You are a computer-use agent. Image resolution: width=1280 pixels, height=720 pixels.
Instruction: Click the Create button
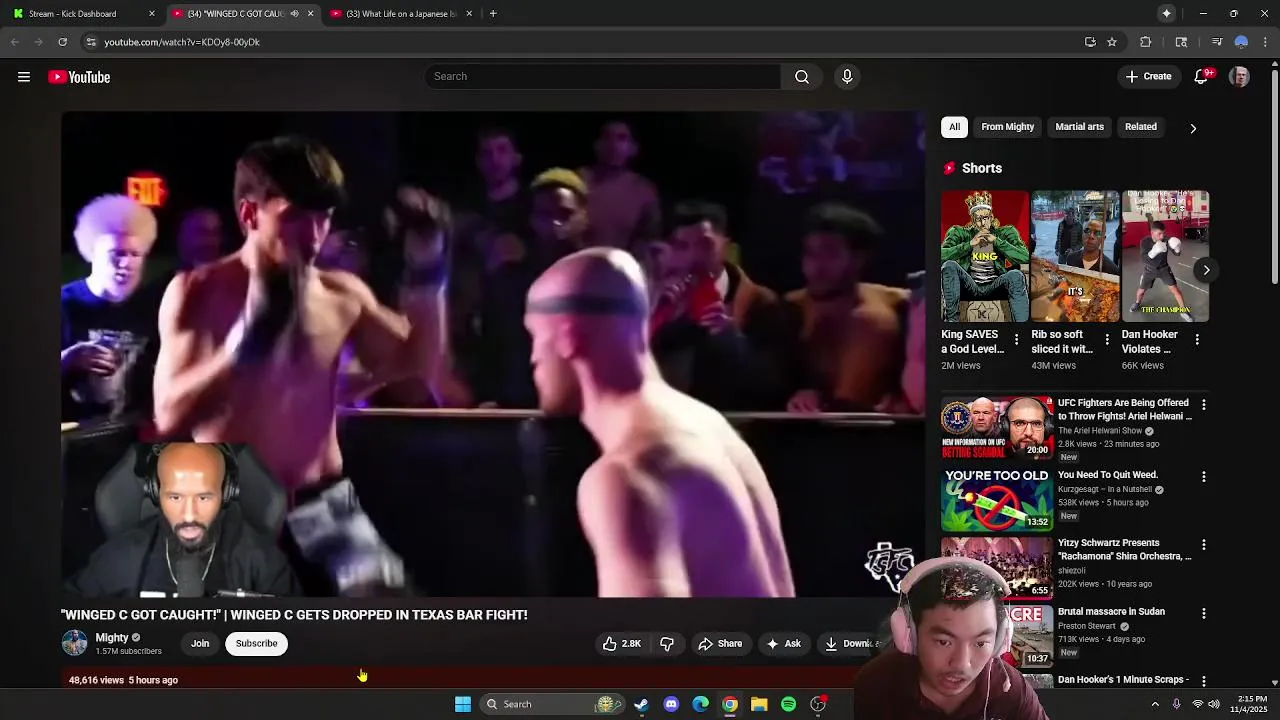click(1148, 77)
